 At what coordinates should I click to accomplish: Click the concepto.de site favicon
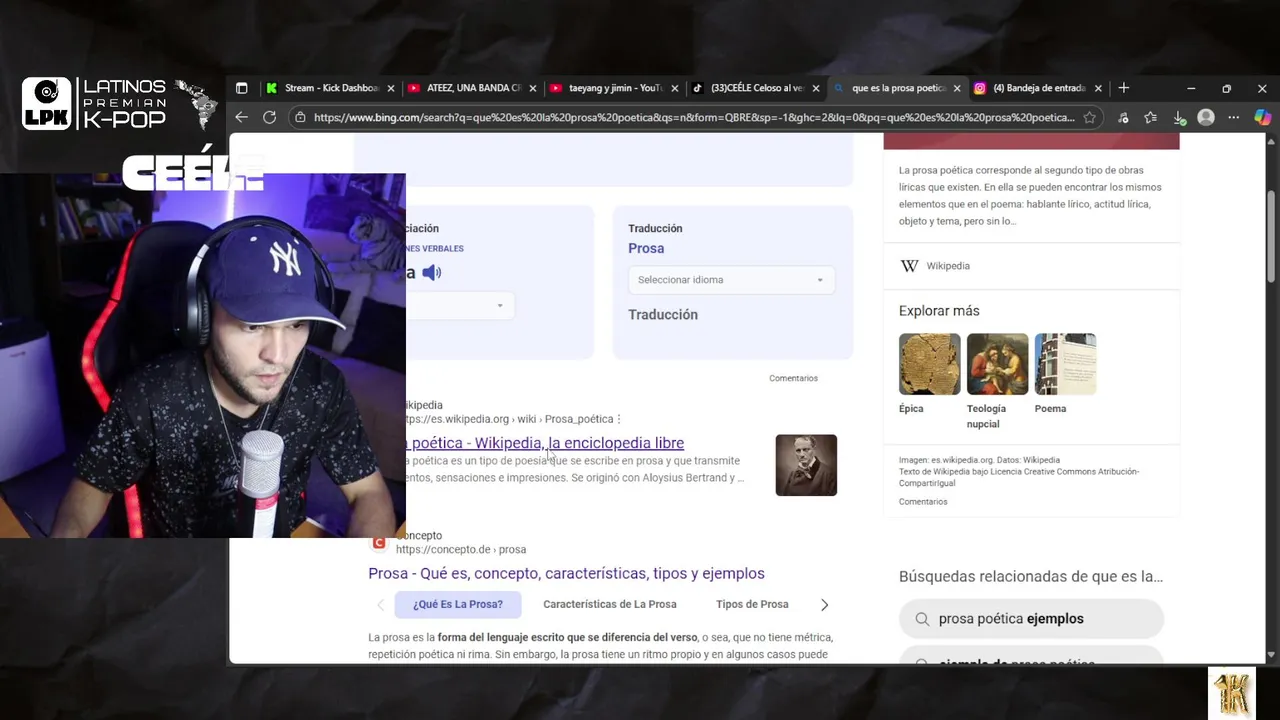379,543
